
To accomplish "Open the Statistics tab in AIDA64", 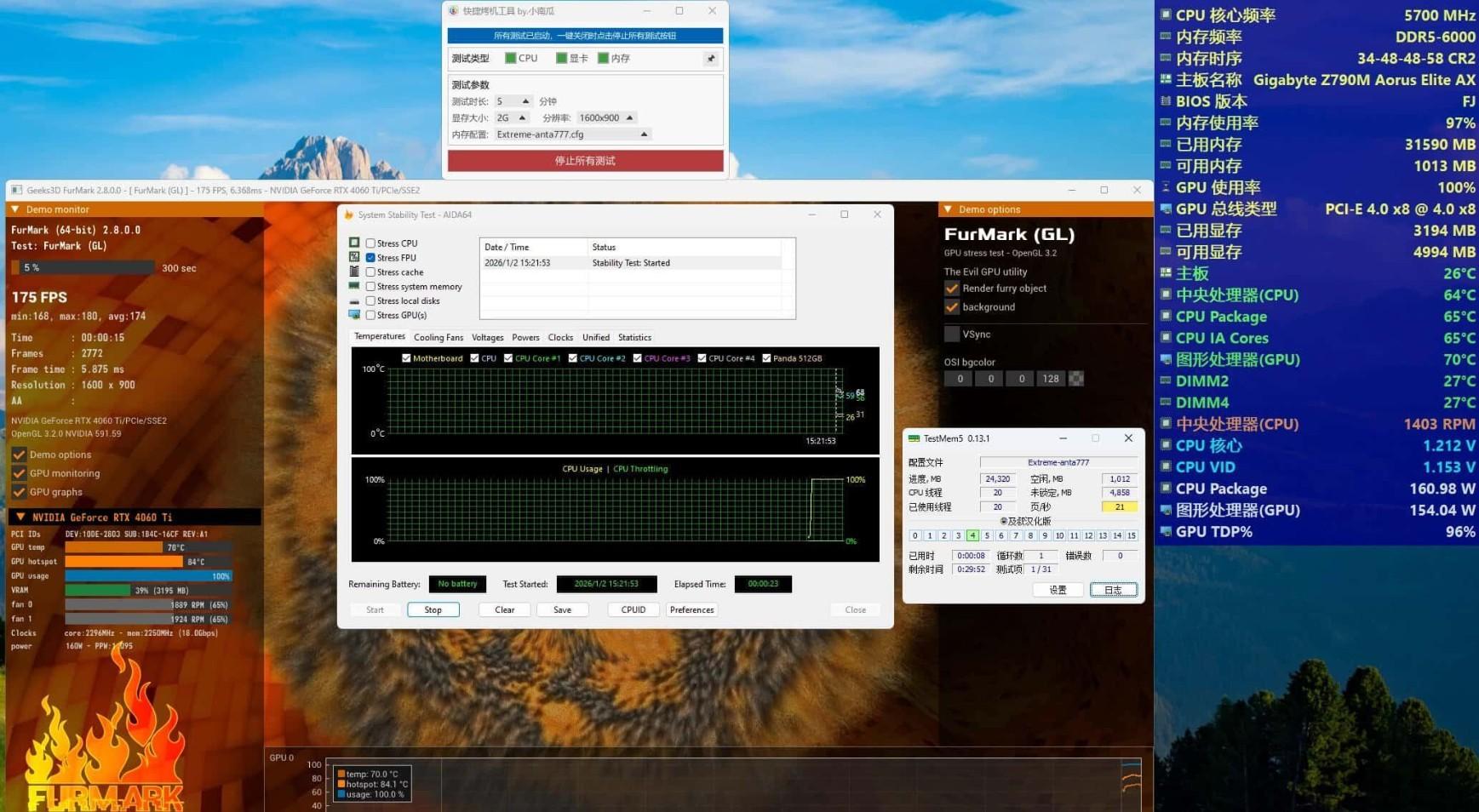I will 634,338.
